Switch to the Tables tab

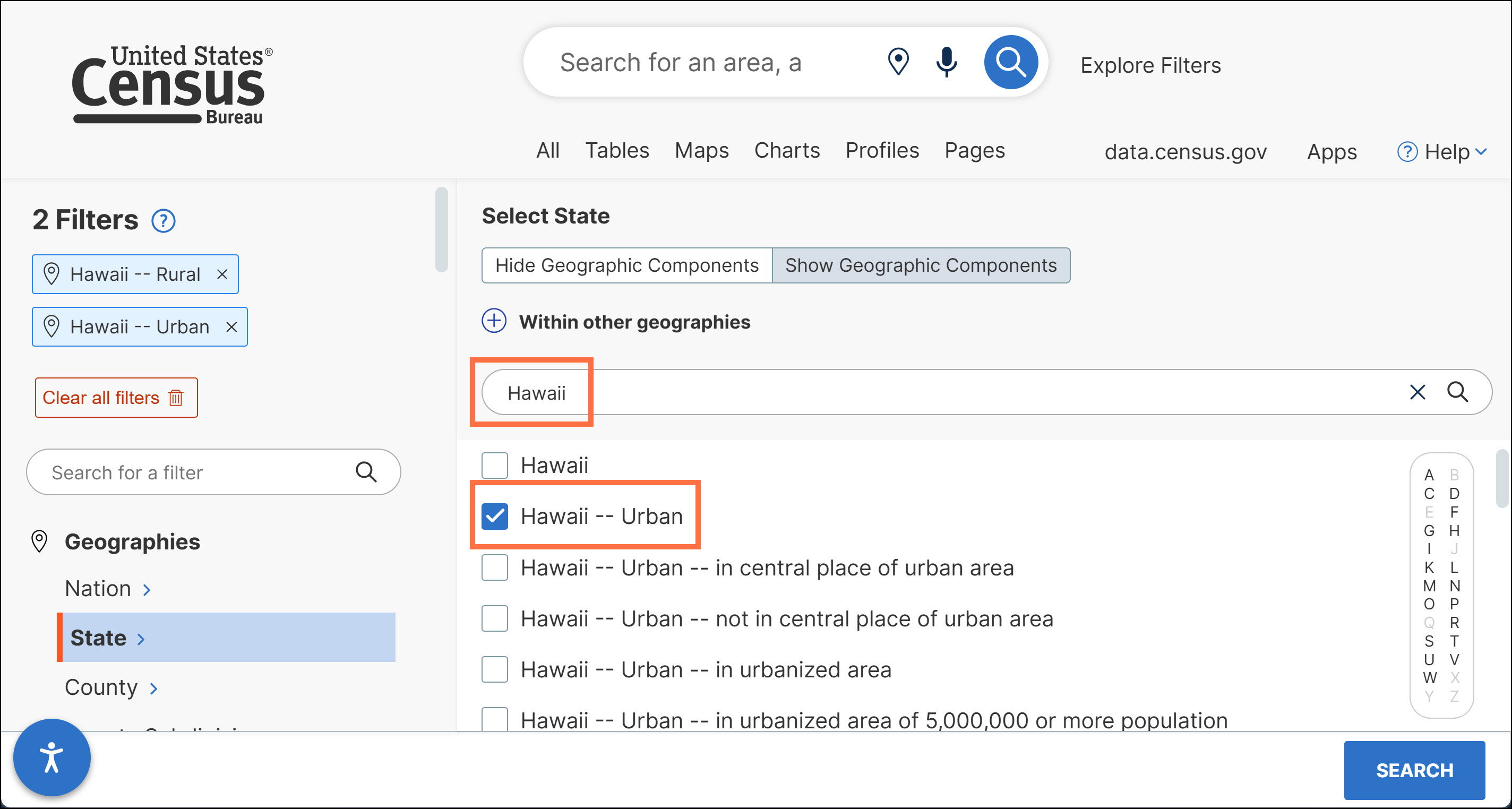pos(617,150)
